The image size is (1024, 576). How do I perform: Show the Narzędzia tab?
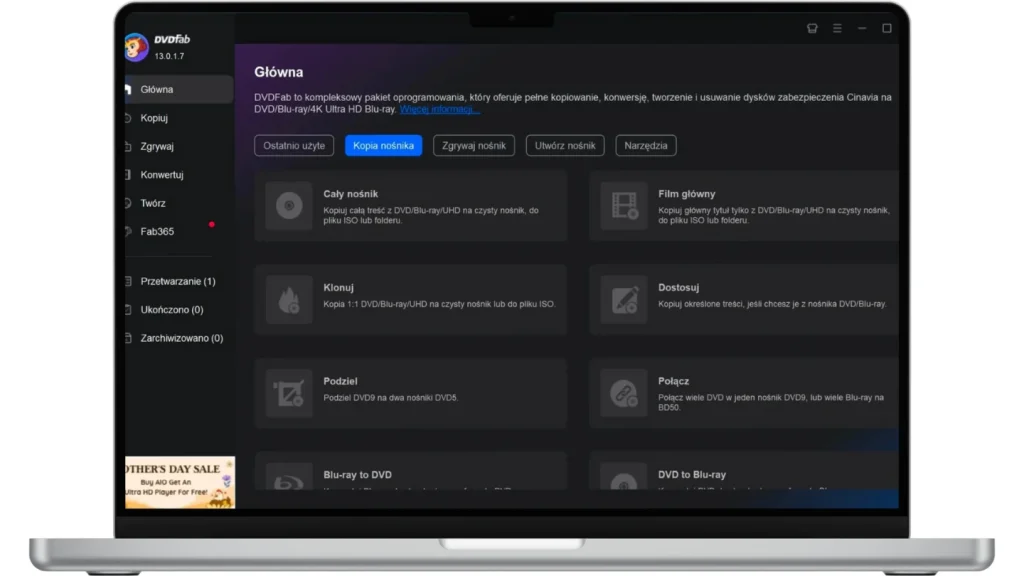[x=646, y=146]
